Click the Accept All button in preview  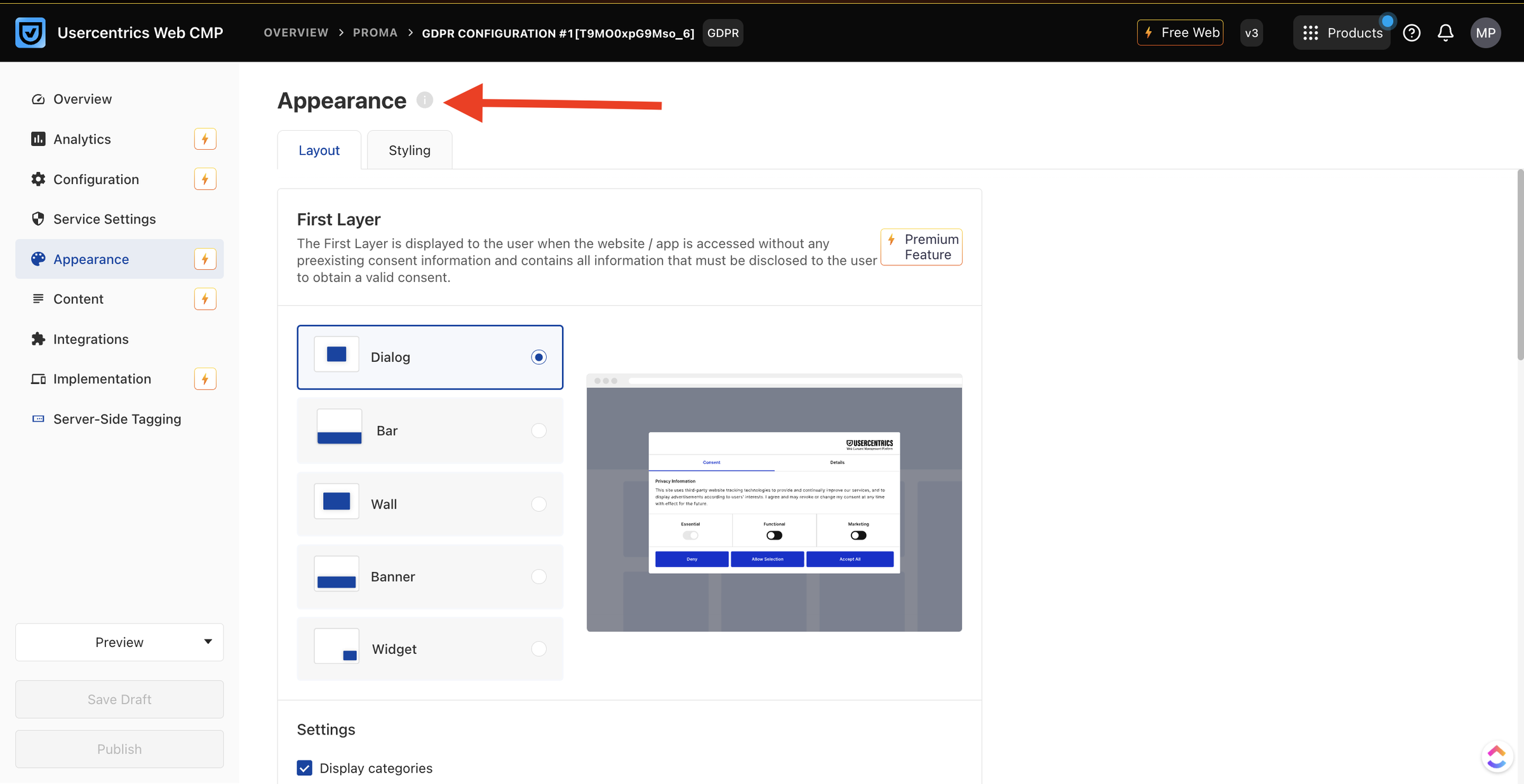point(850,559)
